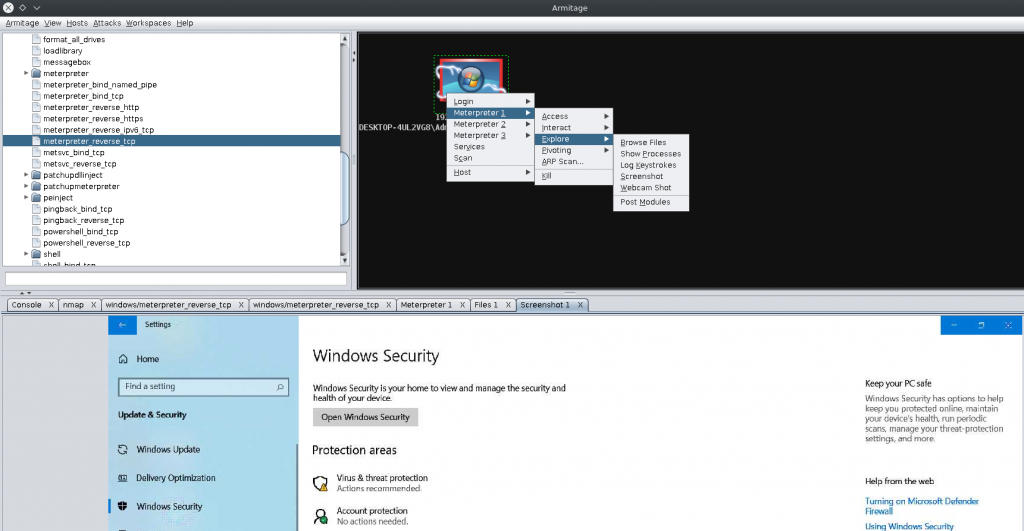The width and height of the screenshot is (1024, 531).
Task: Open the Meterpreter 3 submenu
Action: tap(490, 135)
